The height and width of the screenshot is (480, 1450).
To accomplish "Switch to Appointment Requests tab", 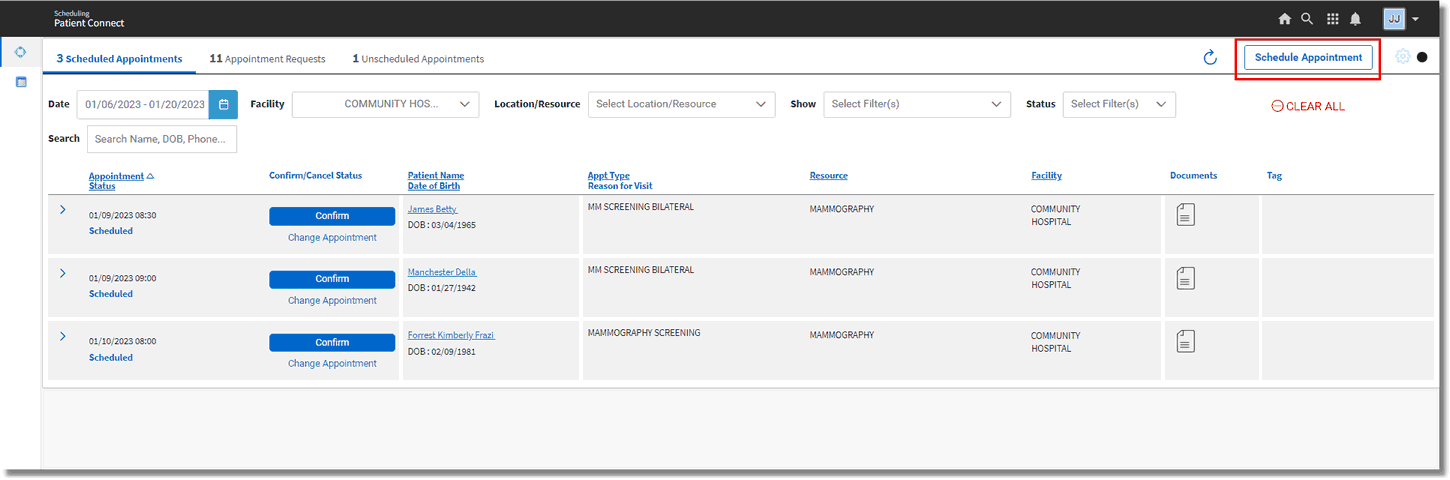I will (267, 59).
